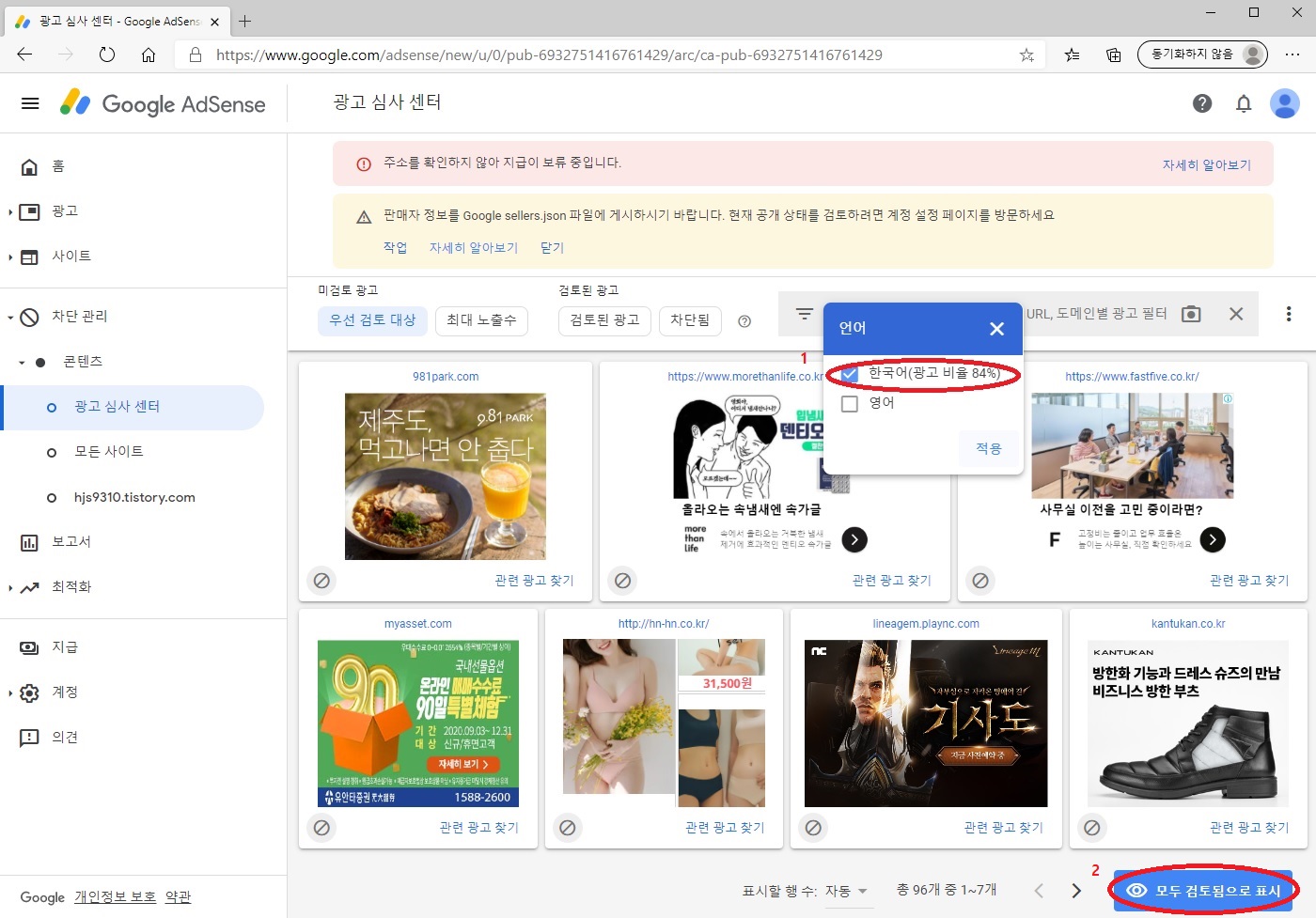Open 자세히 알아보기 in payment alert

pos(1206,164)
